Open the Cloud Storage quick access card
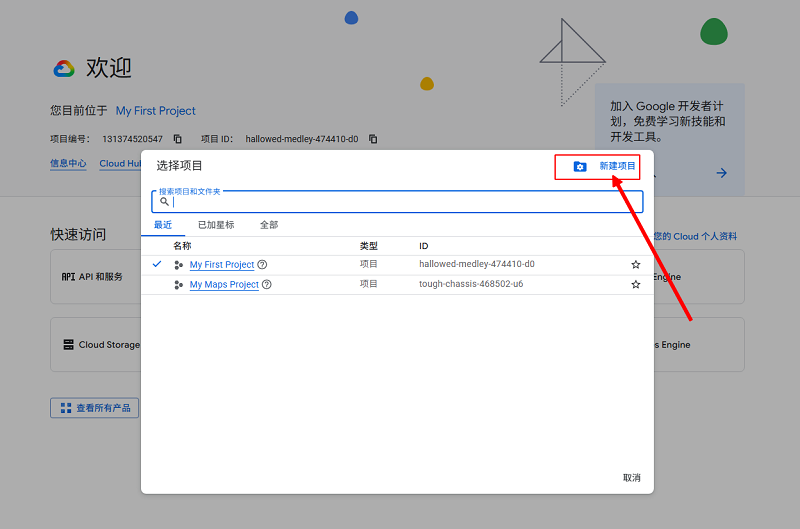This screenshot has width=800, height=529. (96, 344)
